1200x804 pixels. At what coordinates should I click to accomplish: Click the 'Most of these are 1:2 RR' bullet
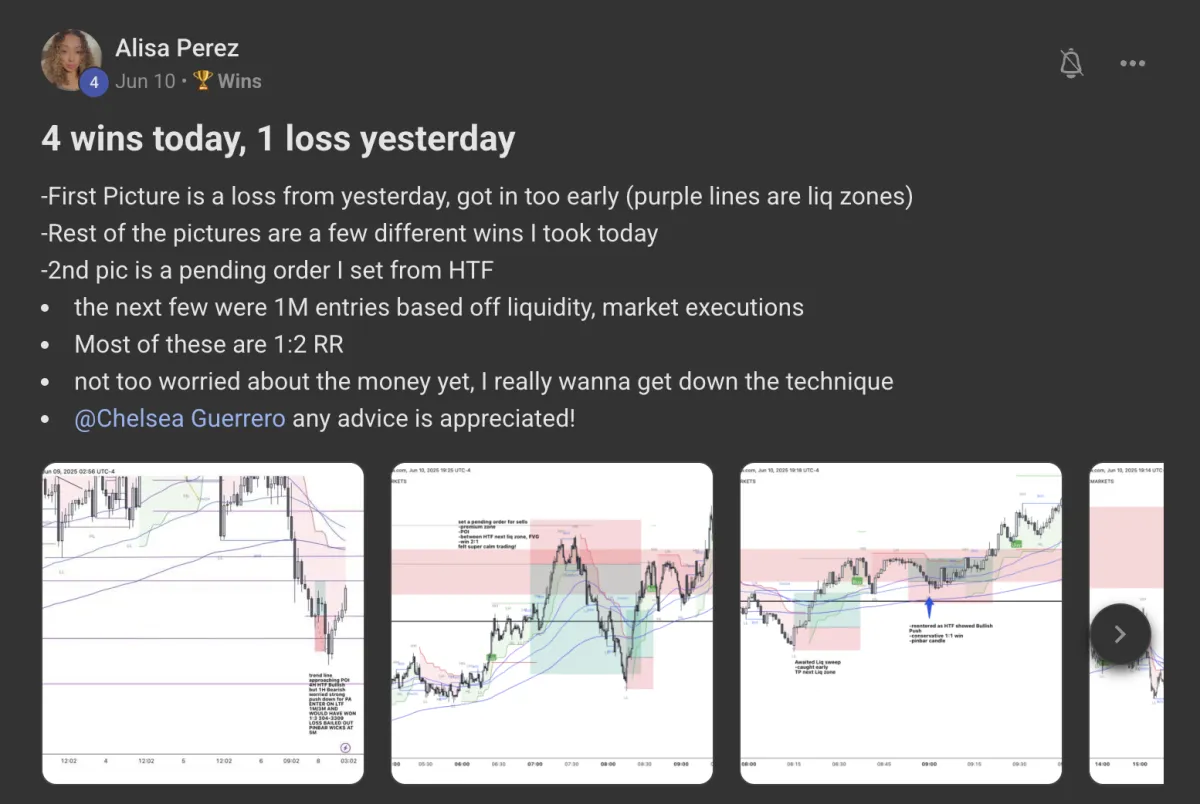tap(209, 344)
